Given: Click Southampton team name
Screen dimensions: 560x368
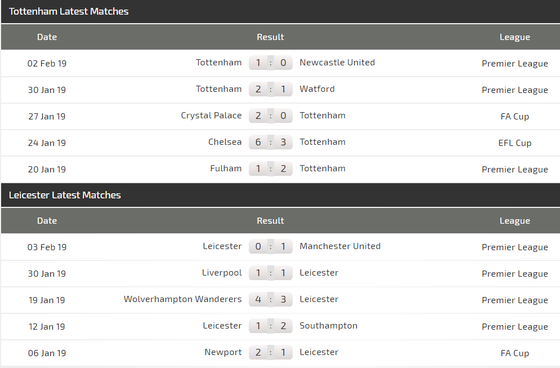Looking at the screenshot, I should point(328,326).
